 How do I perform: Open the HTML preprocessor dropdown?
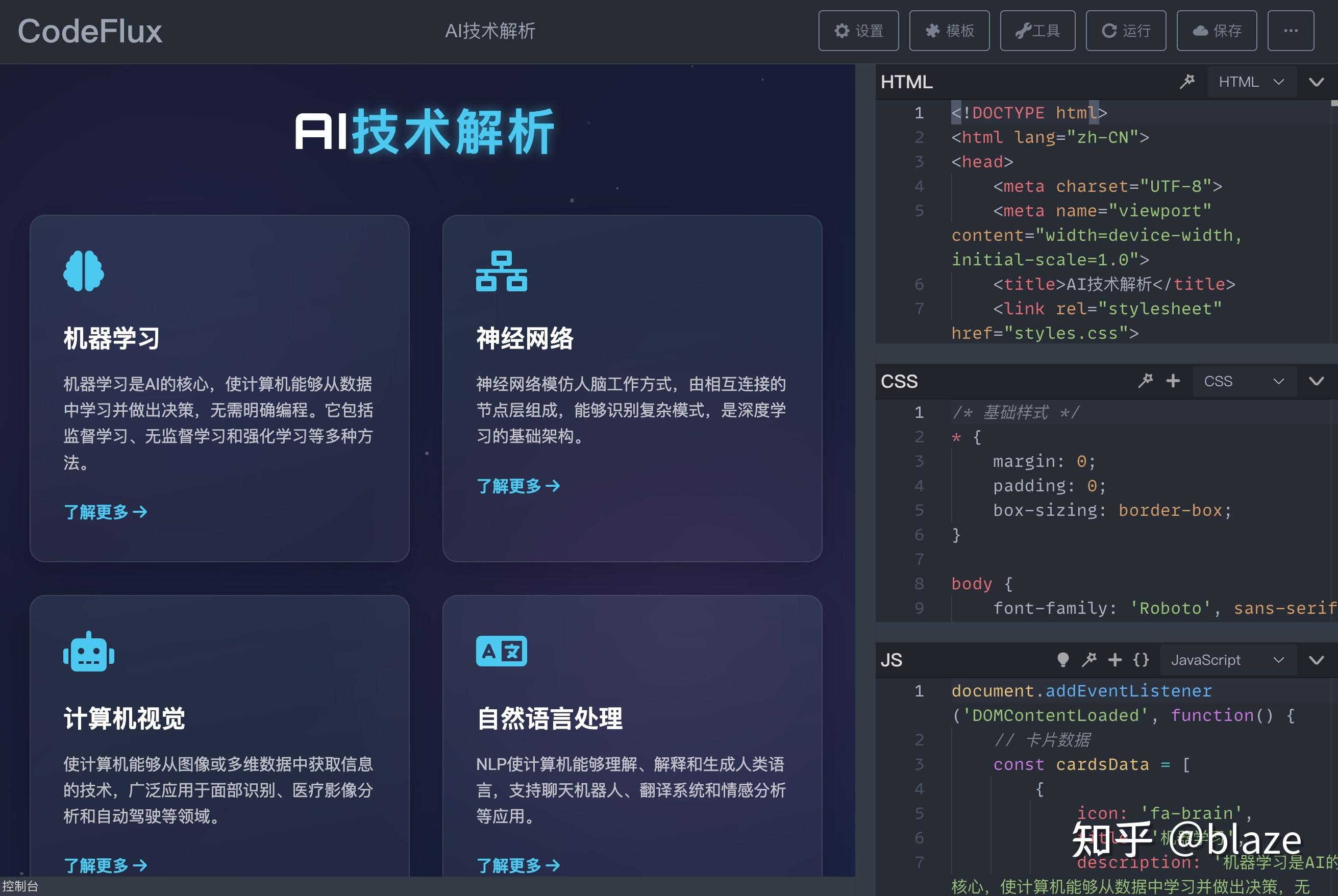[1251, 81]
